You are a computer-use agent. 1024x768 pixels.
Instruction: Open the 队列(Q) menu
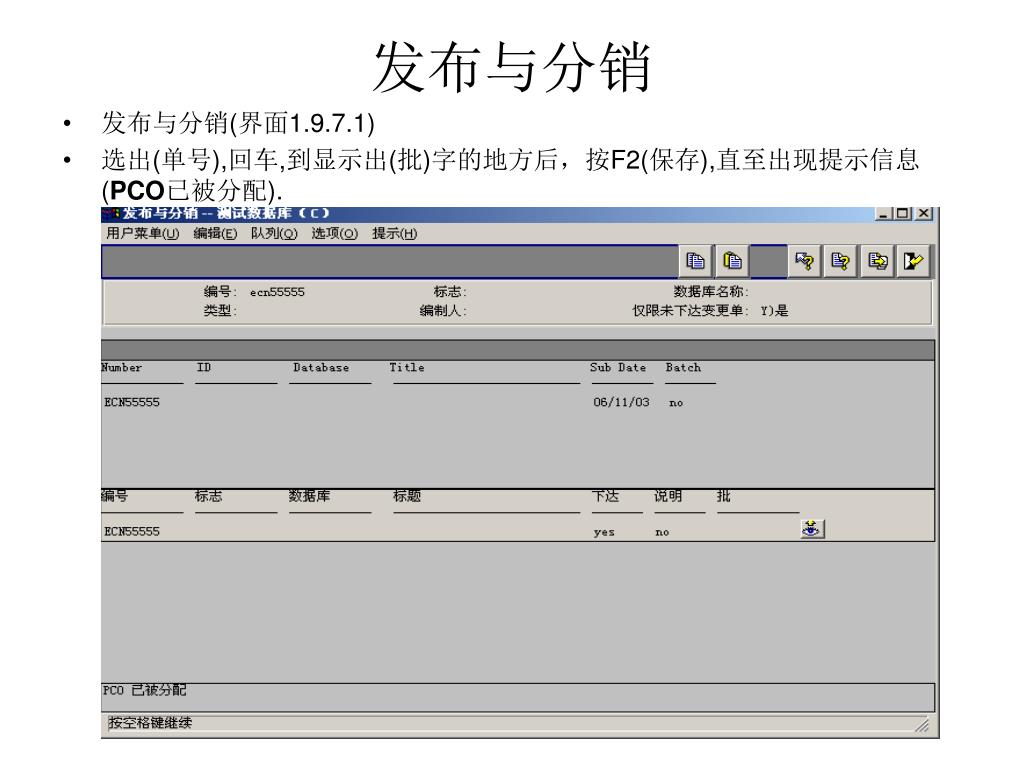coord(274,233)
